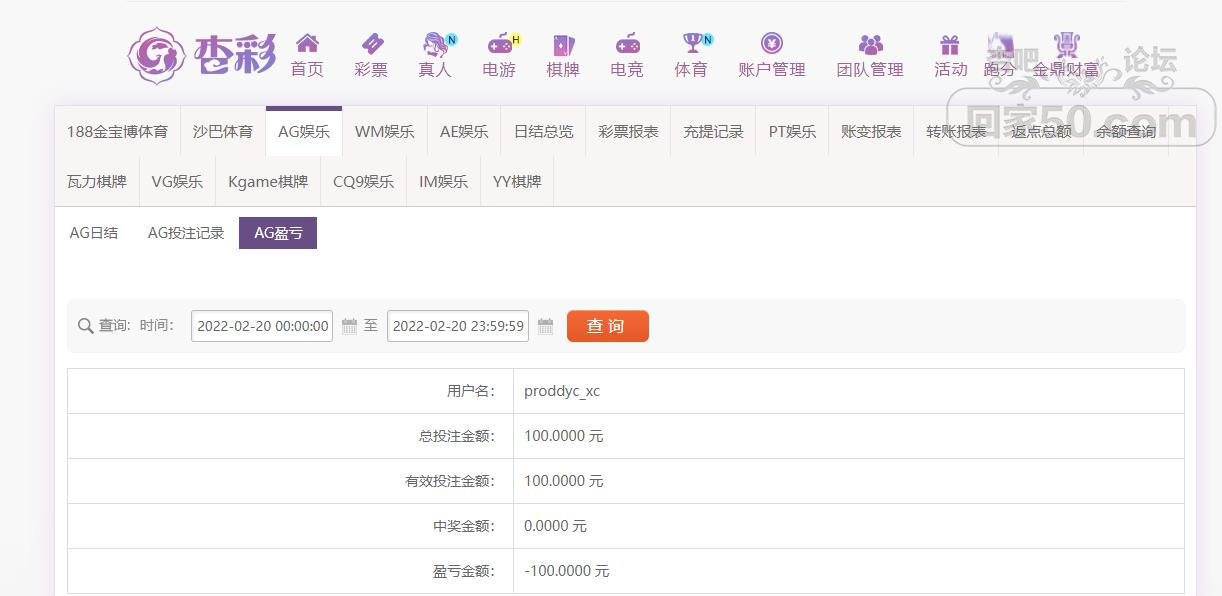Click the 盈亏金额 value -100.0000 元
Viewport: 1222px width, 596px height.
[566, 571]
